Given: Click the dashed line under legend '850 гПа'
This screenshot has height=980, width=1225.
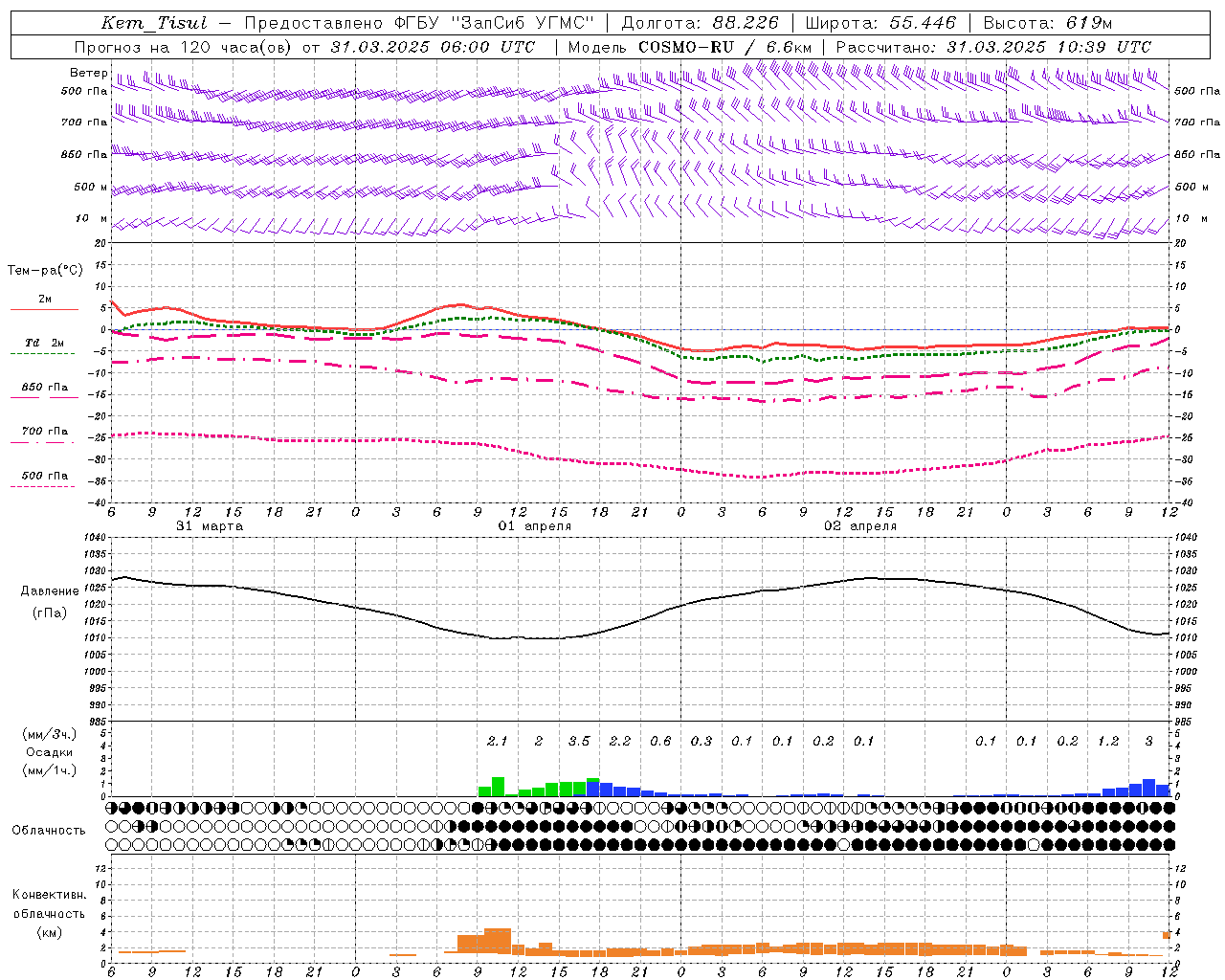Looking at the screenshot, I should click(43, 397).
